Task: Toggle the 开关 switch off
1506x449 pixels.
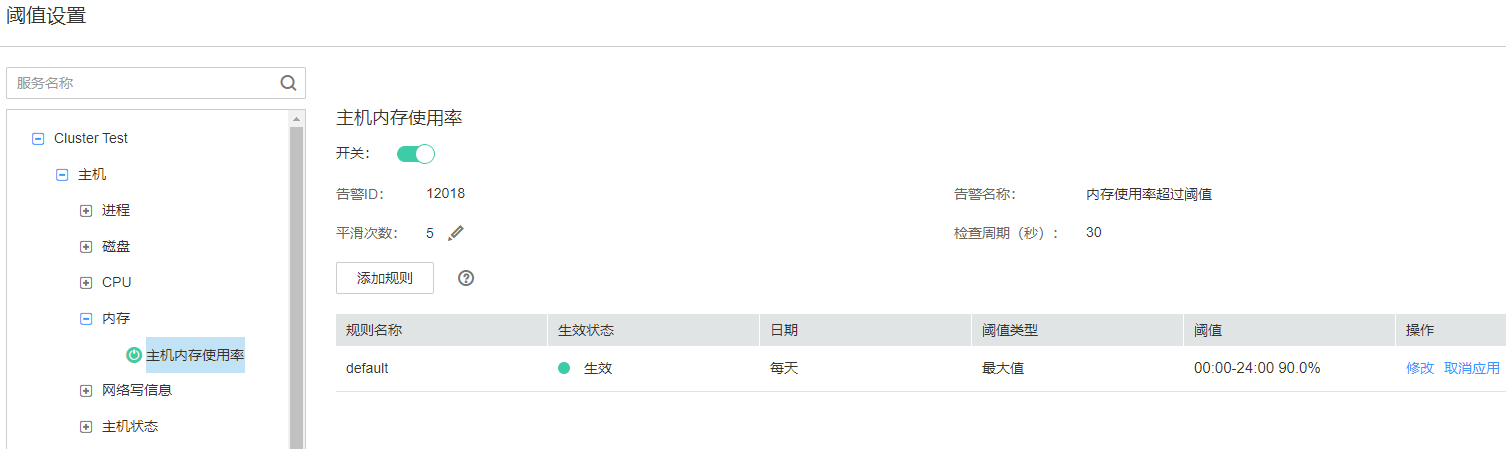Action: pyautogui.click(x=416, y=154)
